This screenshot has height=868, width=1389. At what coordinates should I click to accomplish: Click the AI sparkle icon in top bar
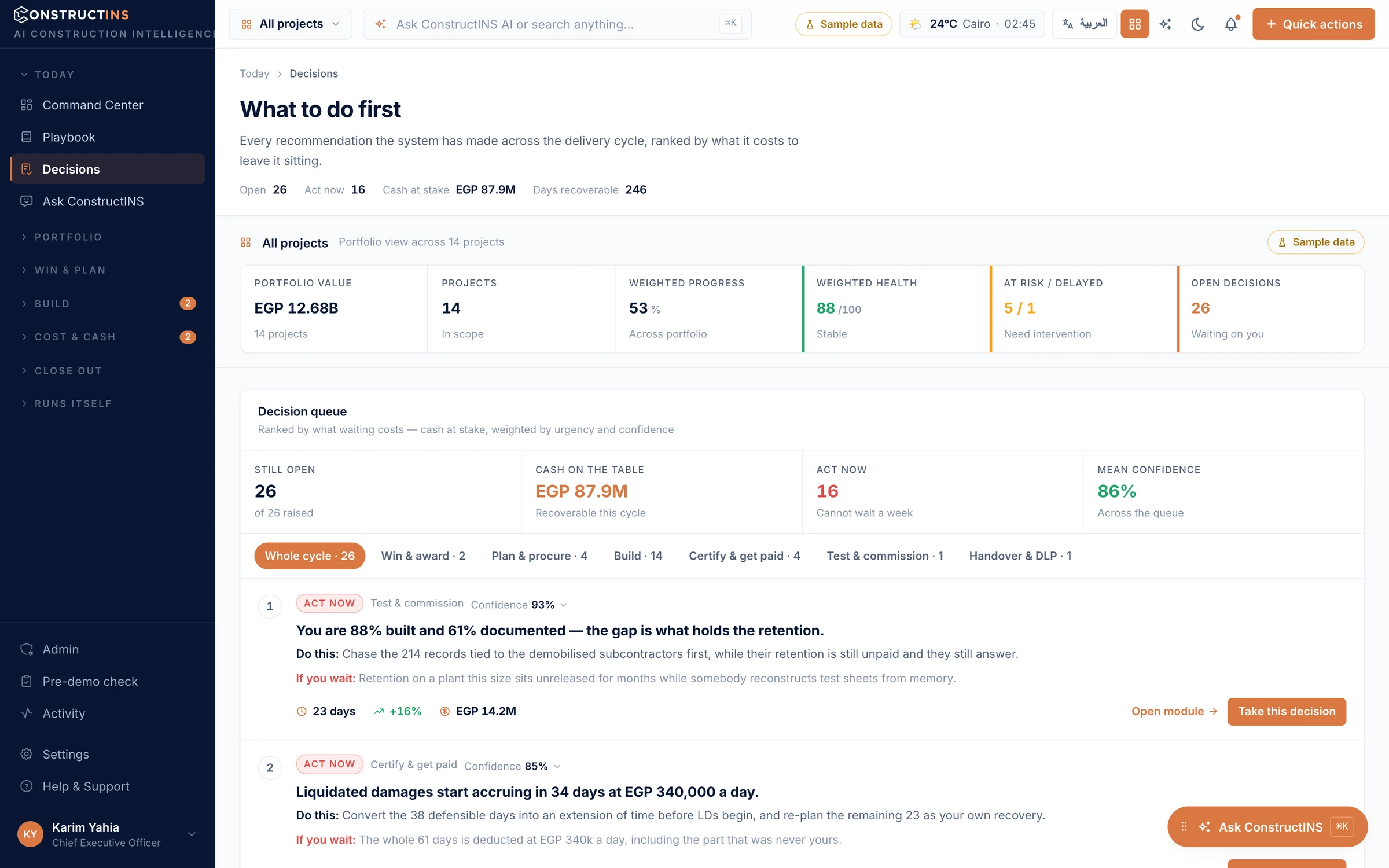click(x=1165, y=24)
